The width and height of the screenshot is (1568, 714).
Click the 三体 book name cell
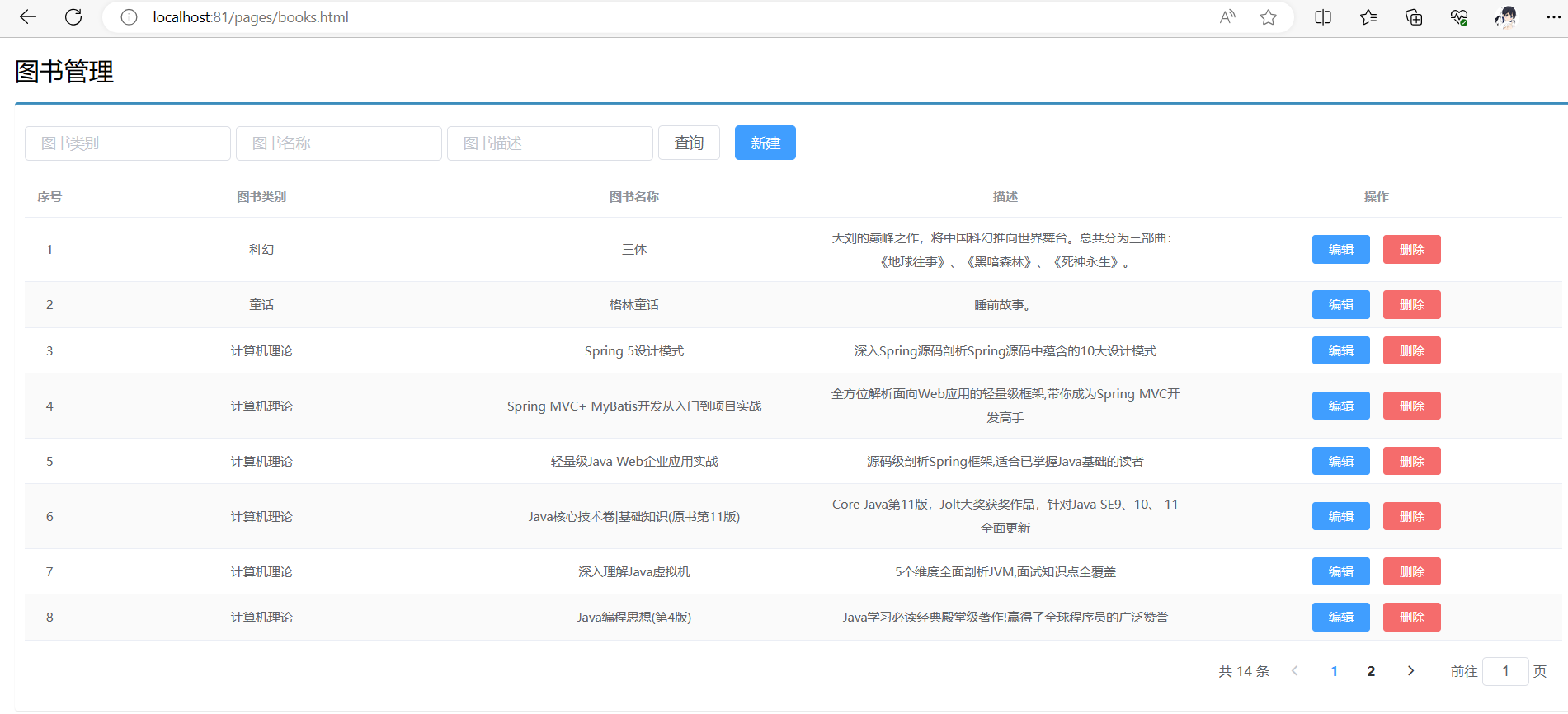[x=634, y=250]
